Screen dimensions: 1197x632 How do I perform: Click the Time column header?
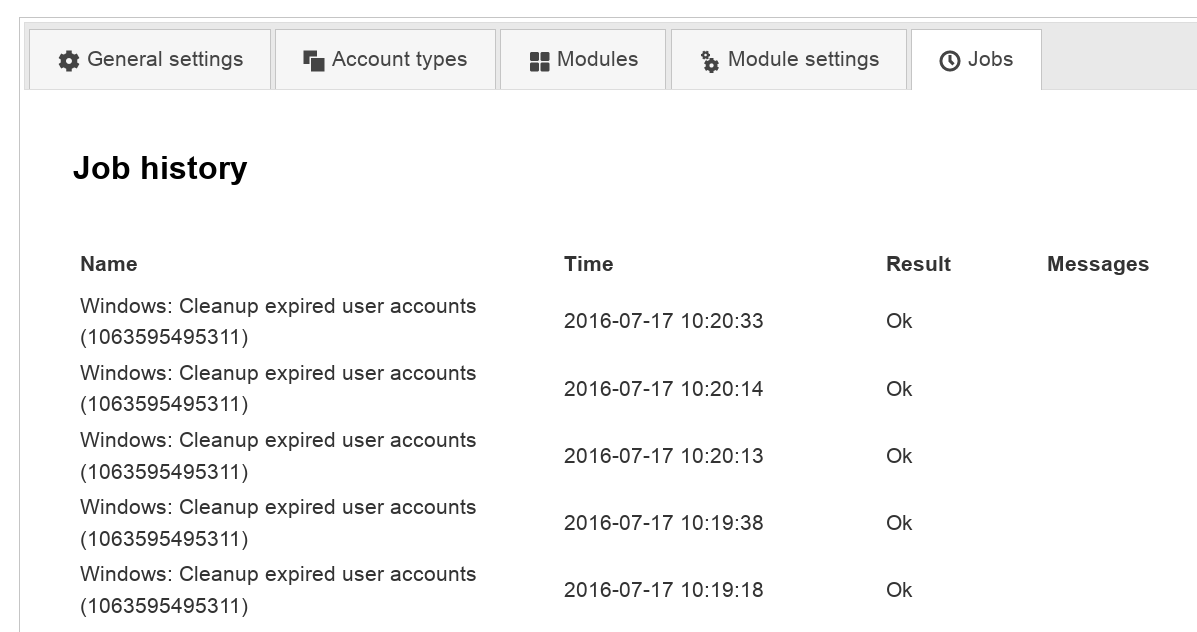(588, 264)
